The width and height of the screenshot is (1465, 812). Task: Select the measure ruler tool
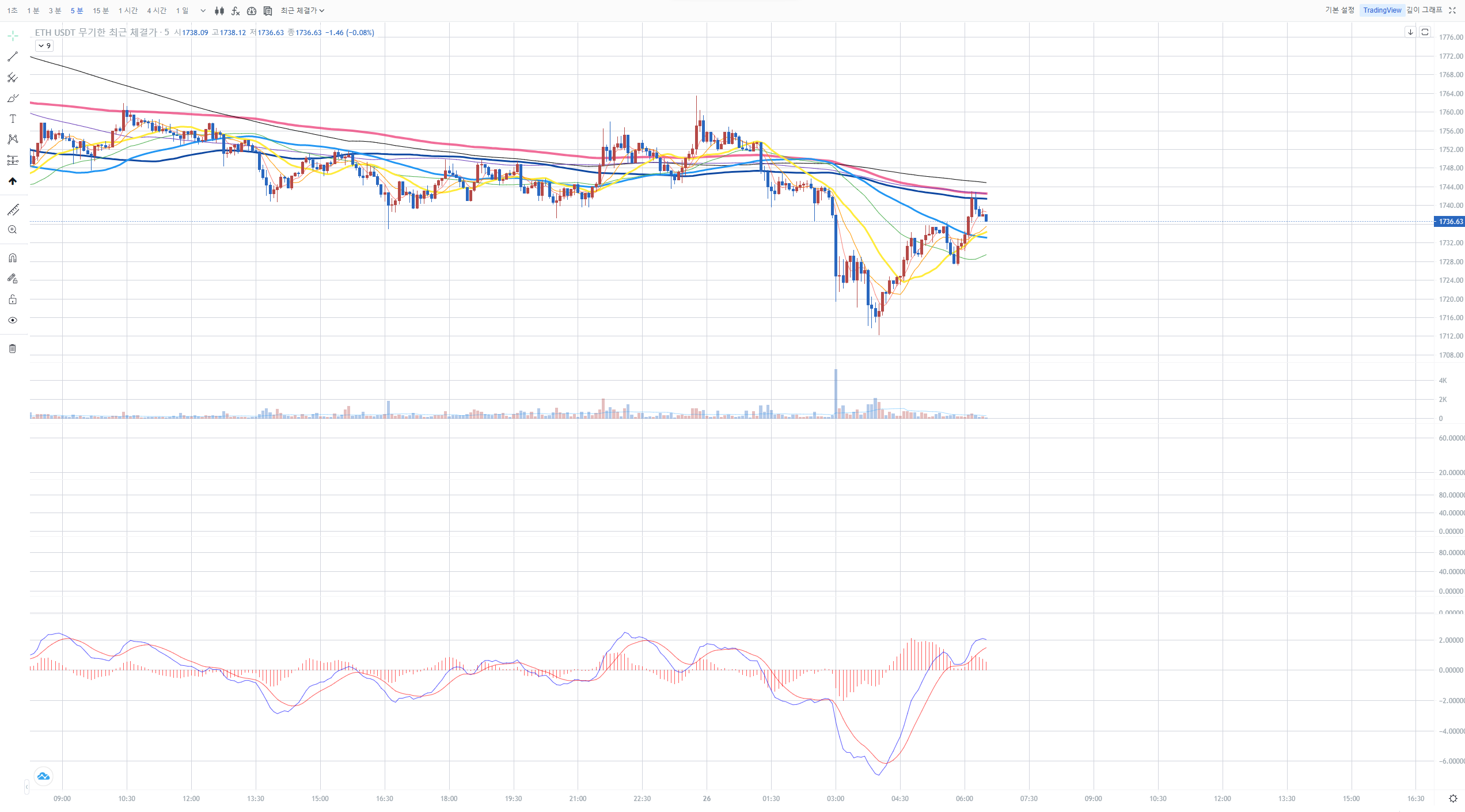13,210
